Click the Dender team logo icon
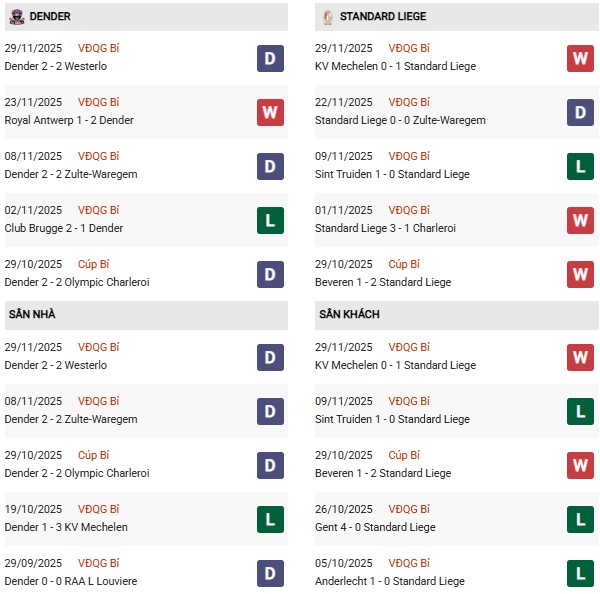The image size is (600, 594). pos(16,17)
